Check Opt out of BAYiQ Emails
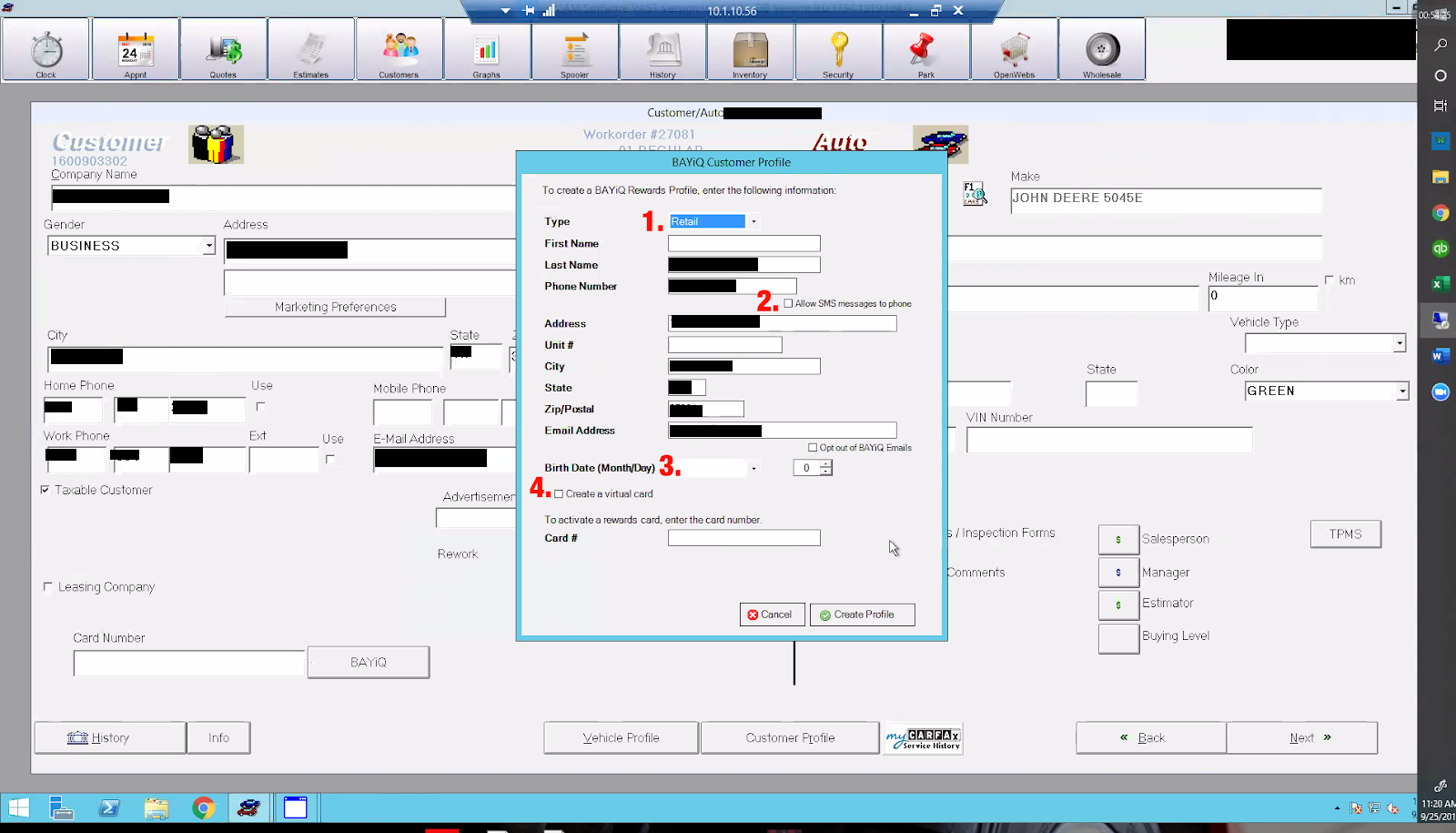1456x833 pixels. (x=813, y=447)
